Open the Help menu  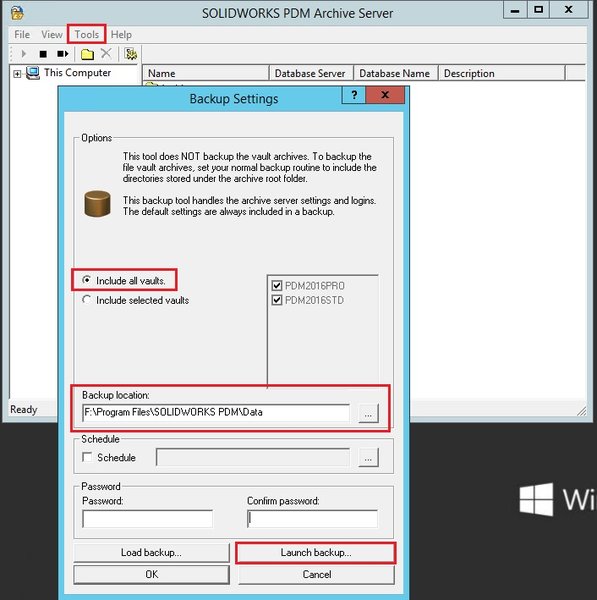(121, 35)
